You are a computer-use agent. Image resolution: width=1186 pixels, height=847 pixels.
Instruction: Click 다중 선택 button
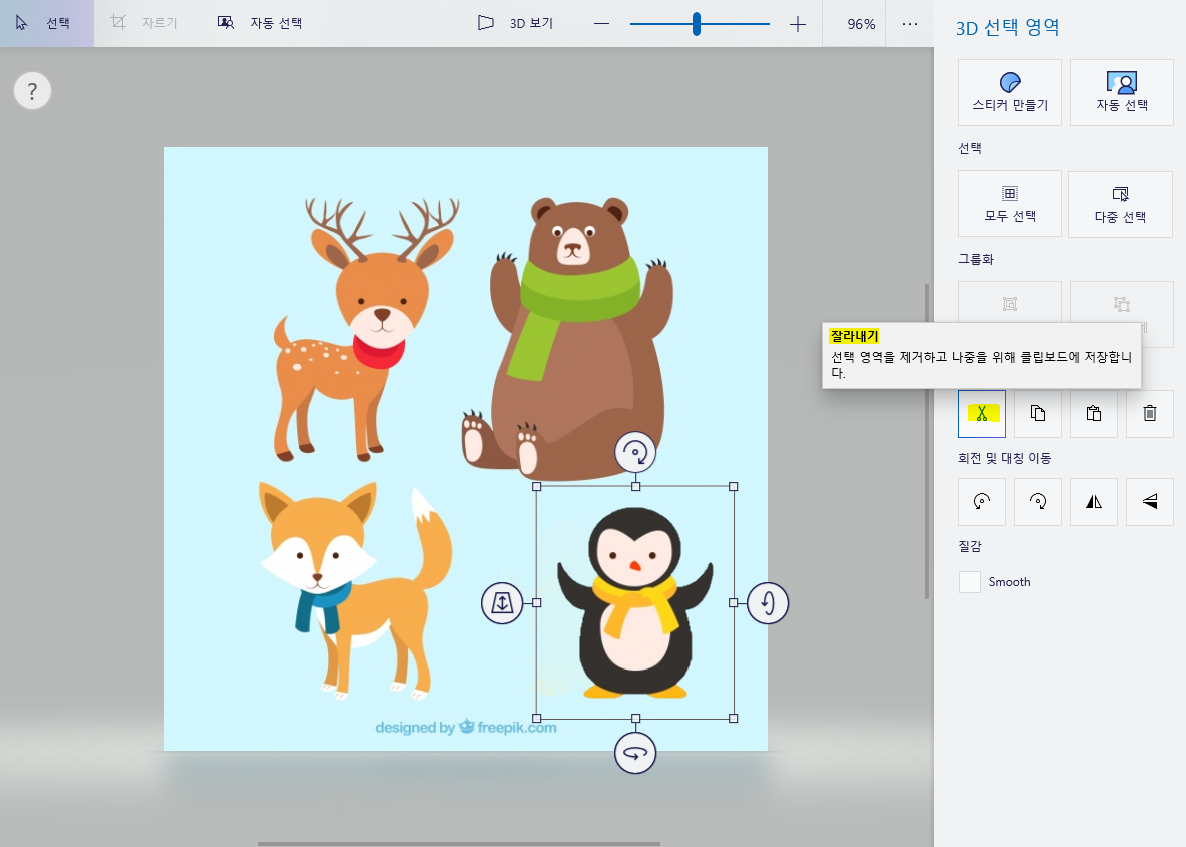click(1120, 203)
